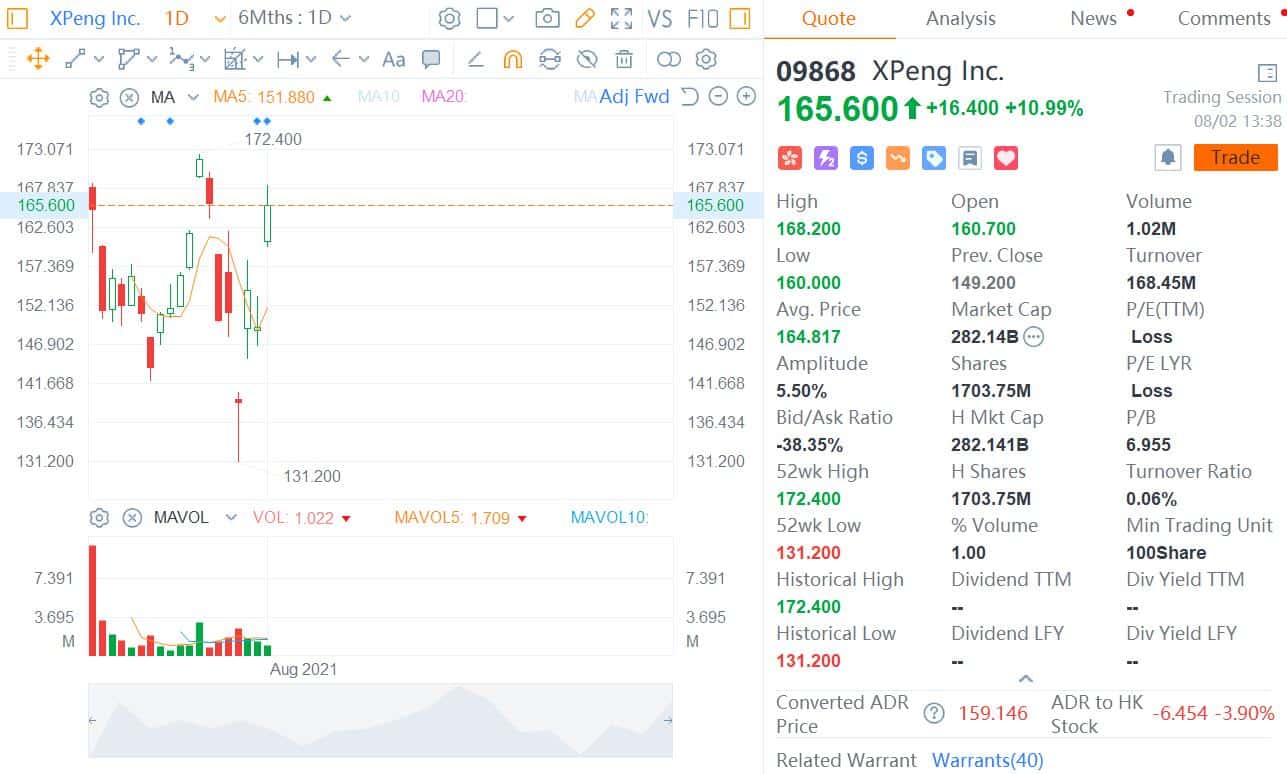
Task: Toggle visibility of all drawings
Action: tap(587, 60)
